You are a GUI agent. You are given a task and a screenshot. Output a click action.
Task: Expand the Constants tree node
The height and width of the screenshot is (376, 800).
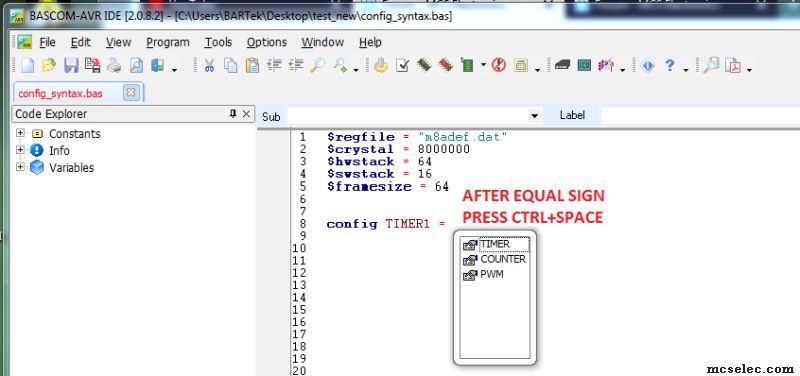[x=20, y=133]
